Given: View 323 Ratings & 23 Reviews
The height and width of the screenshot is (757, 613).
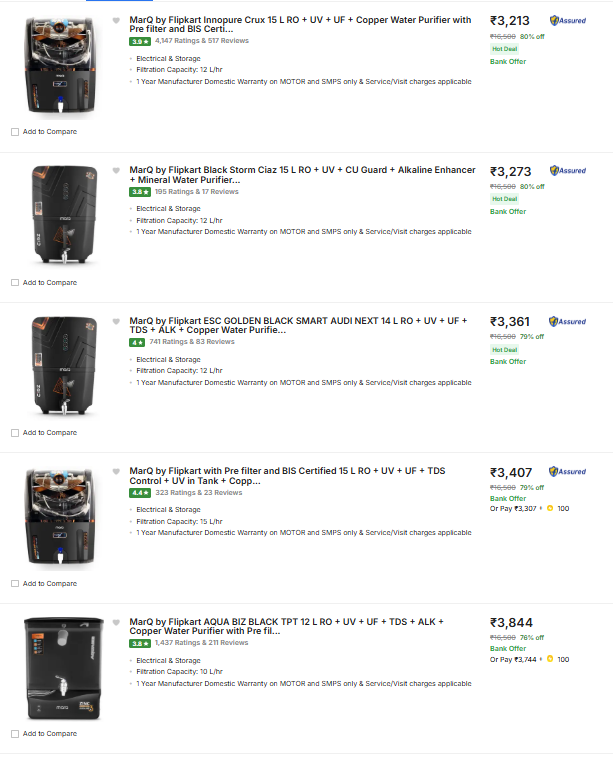Looking at the screenshot, I should [198, 492].
